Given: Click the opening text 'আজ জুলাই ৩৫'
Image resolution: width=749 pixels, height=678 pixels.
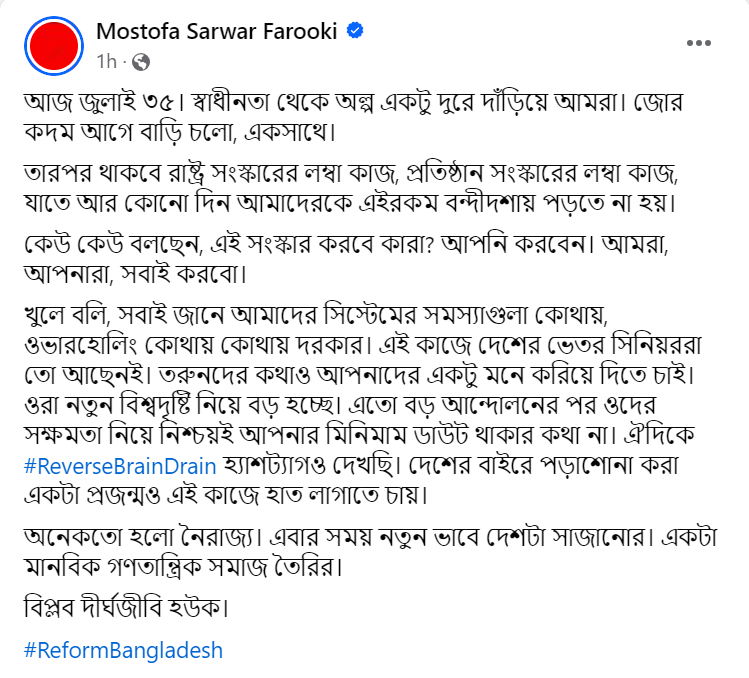Looking at the screenshot, I should point(103,102).
